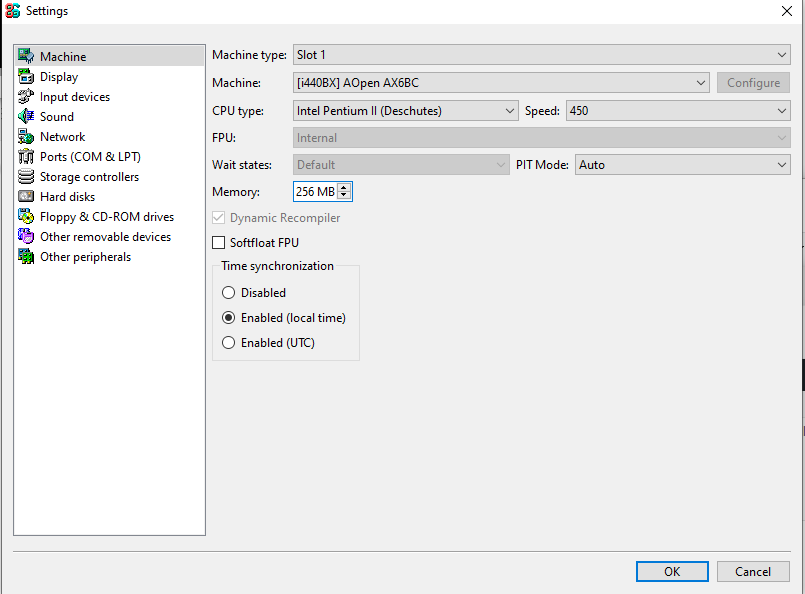The image size is (805, 594).
Task: Go to the Sound settings page
Action: pos(57,117)
